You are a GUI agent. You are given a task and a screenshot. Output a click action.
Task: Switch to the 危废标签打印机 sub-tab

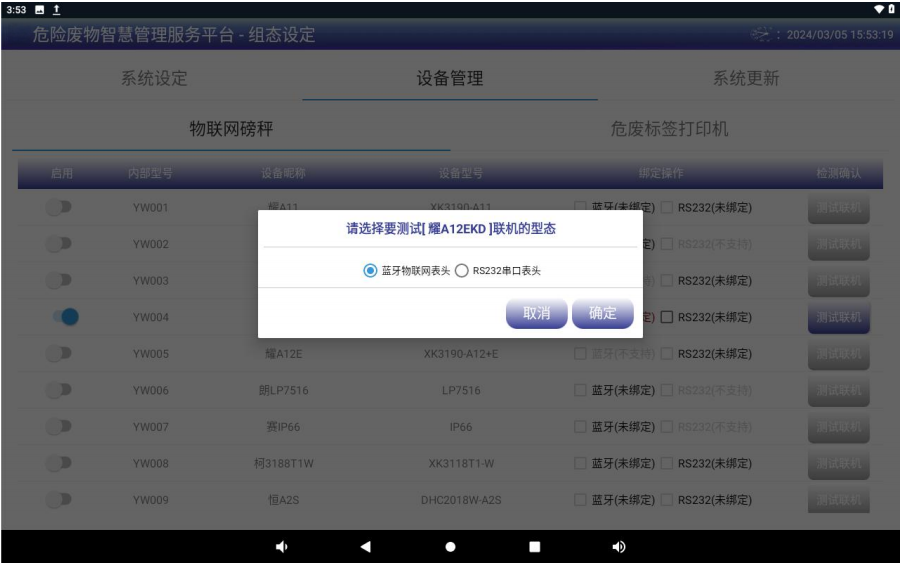[x=669, y=129]
